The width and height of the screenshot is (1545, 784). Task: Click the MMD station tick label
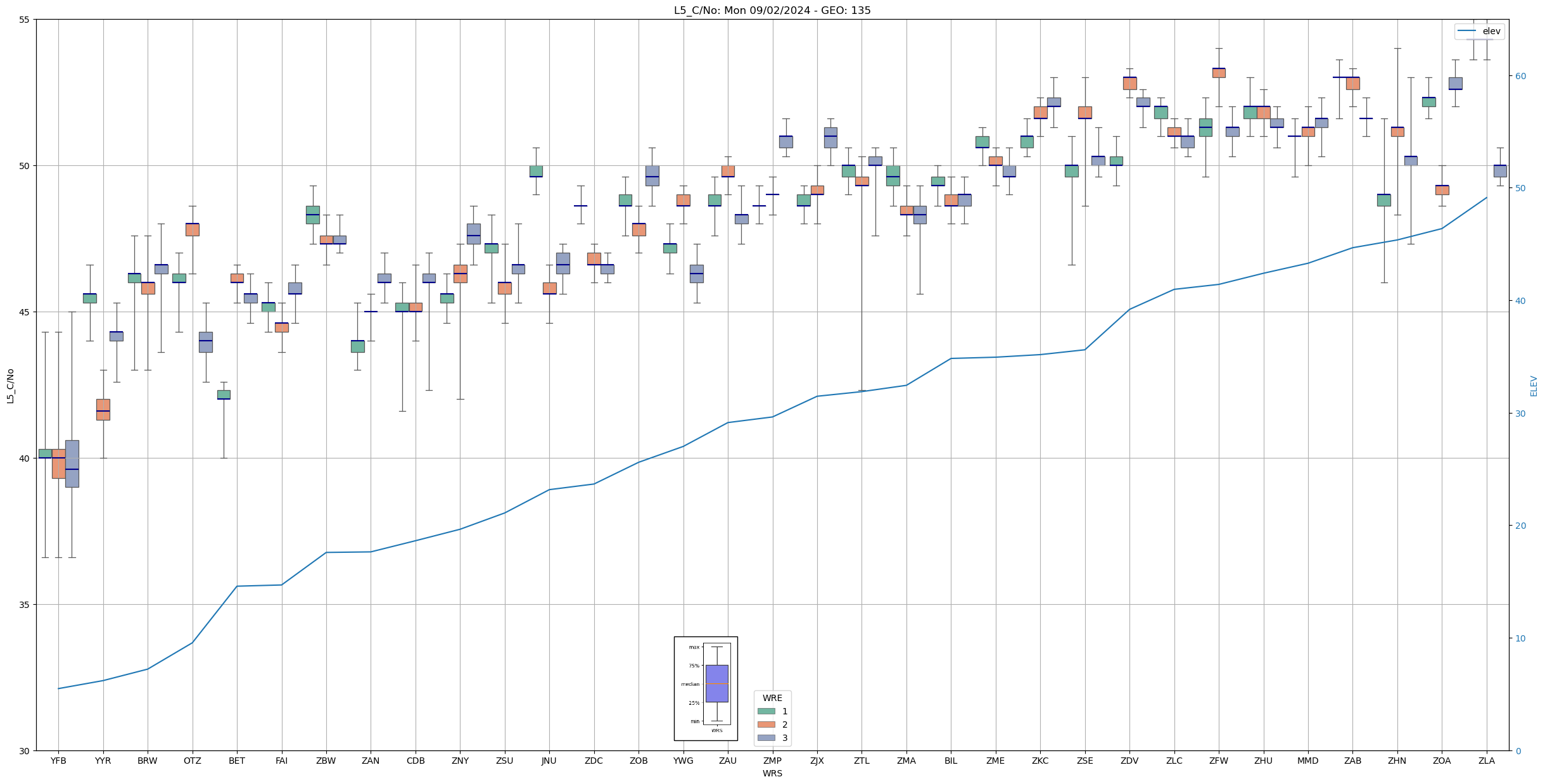pos(1307,761)
